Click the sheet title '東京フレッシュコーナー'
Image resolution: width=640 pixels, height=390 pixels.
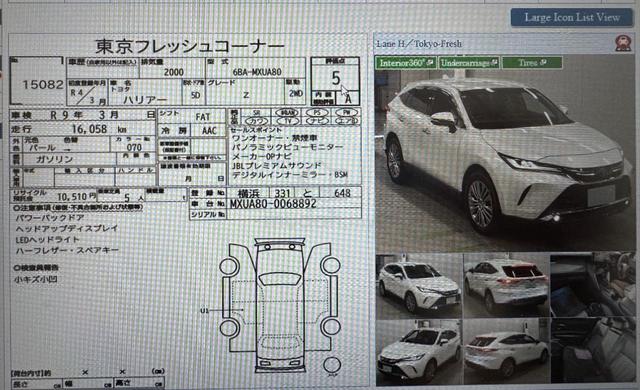coord(189,46)
